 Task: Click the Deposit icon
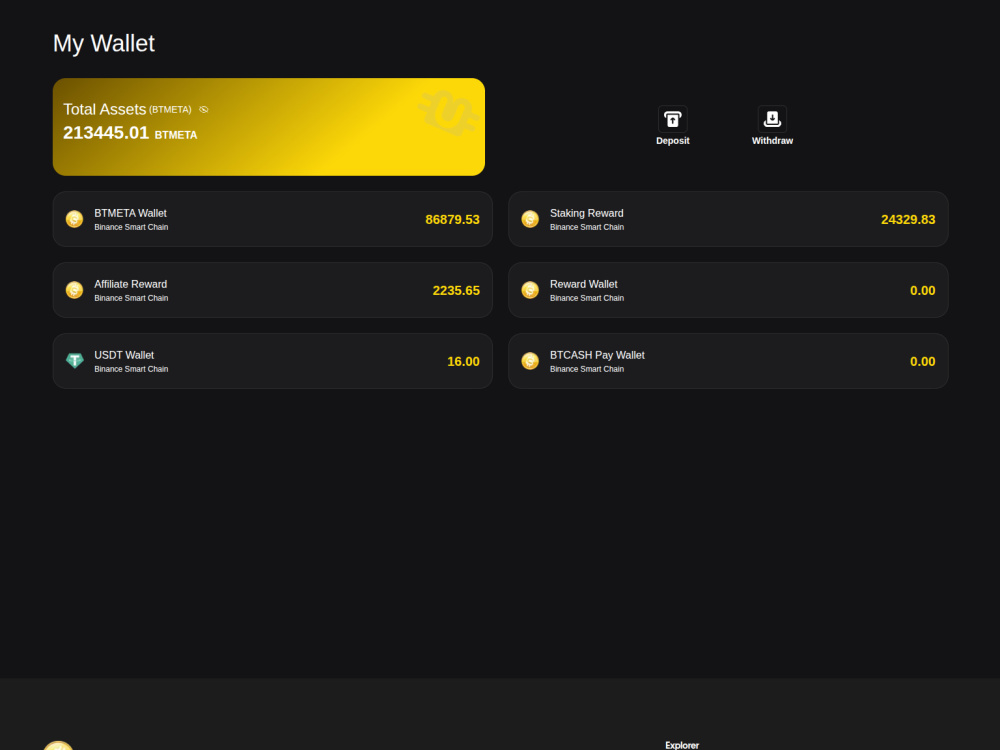(672, 119)
